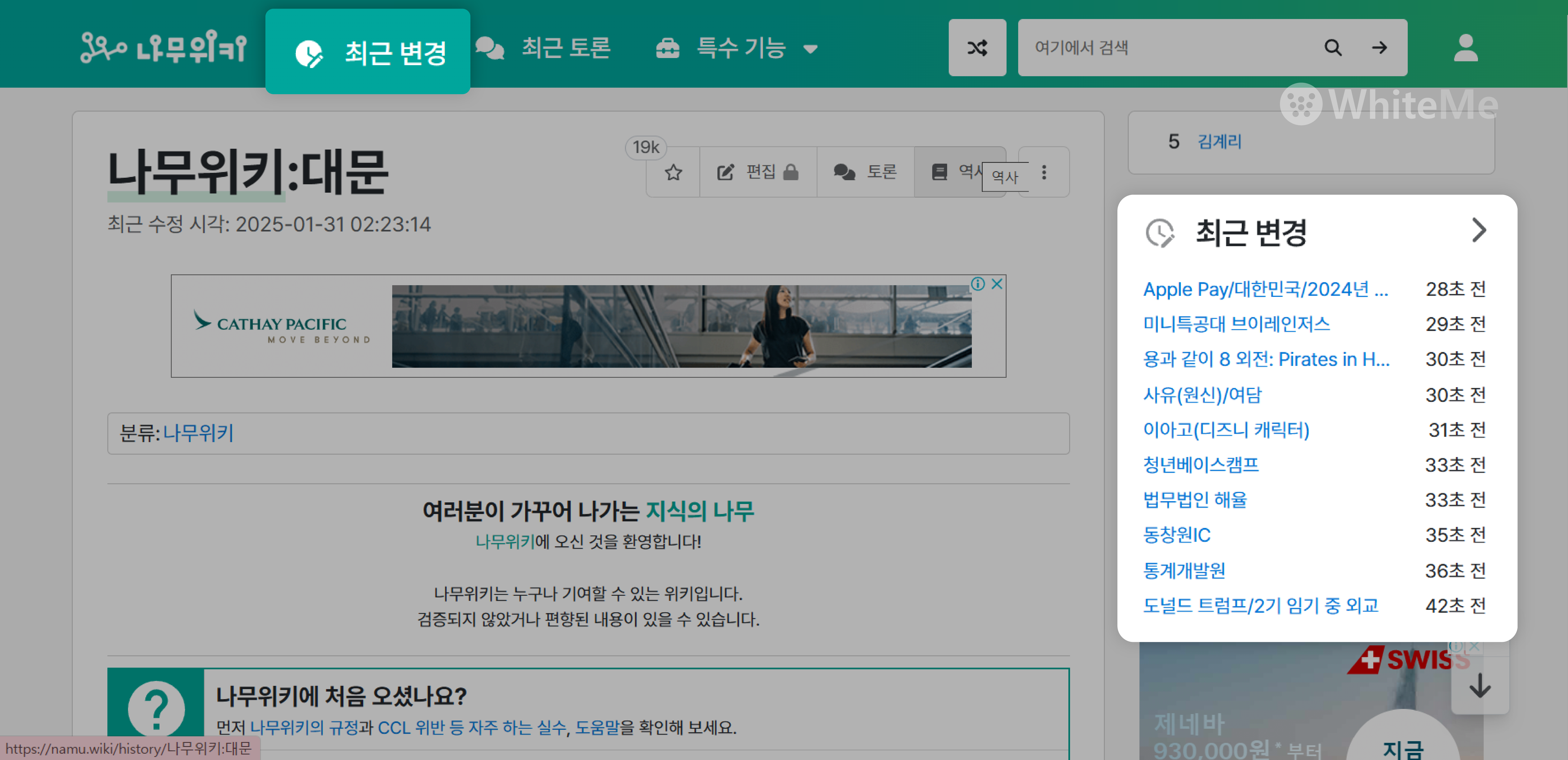Click the 분류 나무위키 category link
Image resolution: width=1568 pixels, height=760 pixels.
point(198,433)
